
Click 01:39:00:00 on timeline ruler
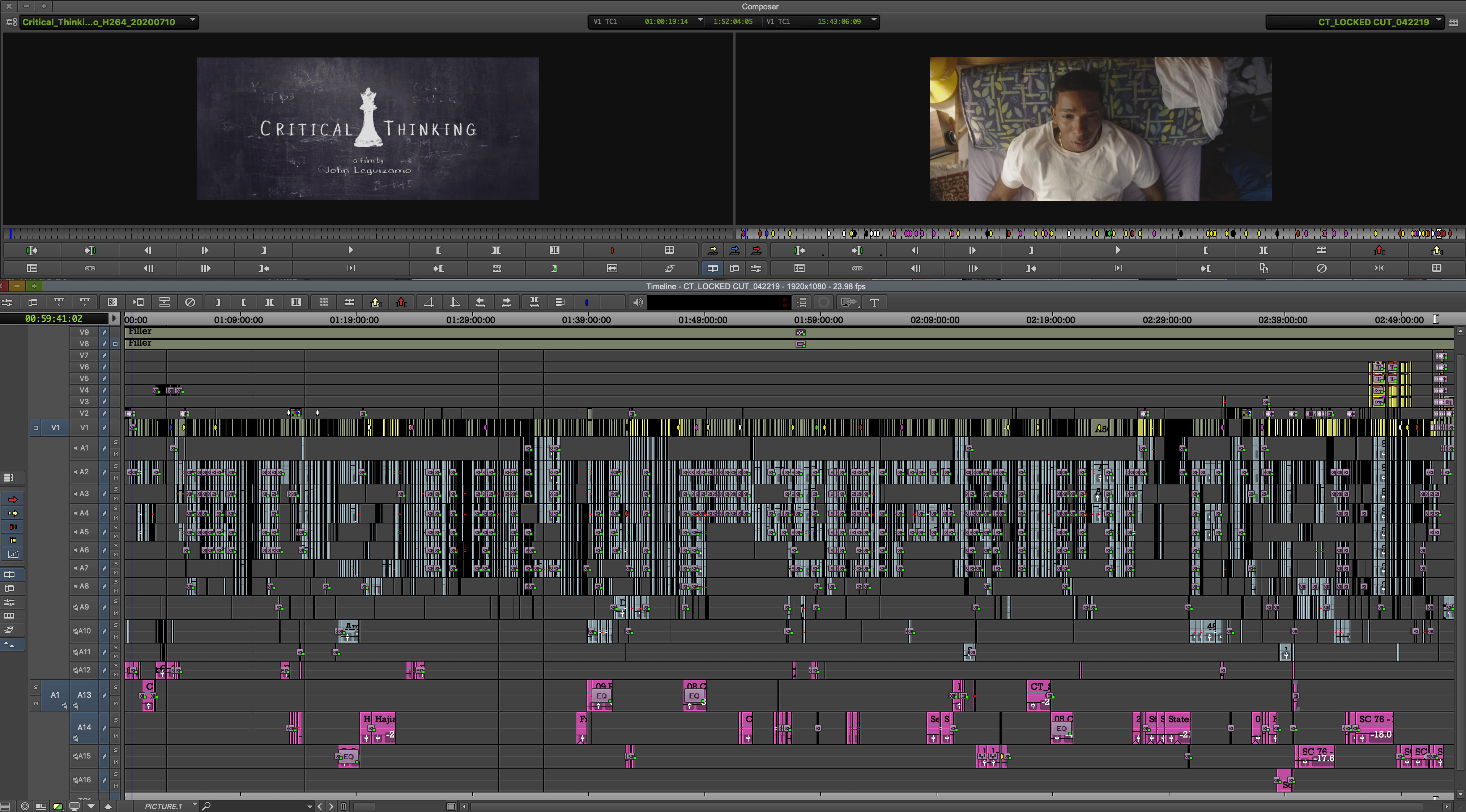(586, 320)
